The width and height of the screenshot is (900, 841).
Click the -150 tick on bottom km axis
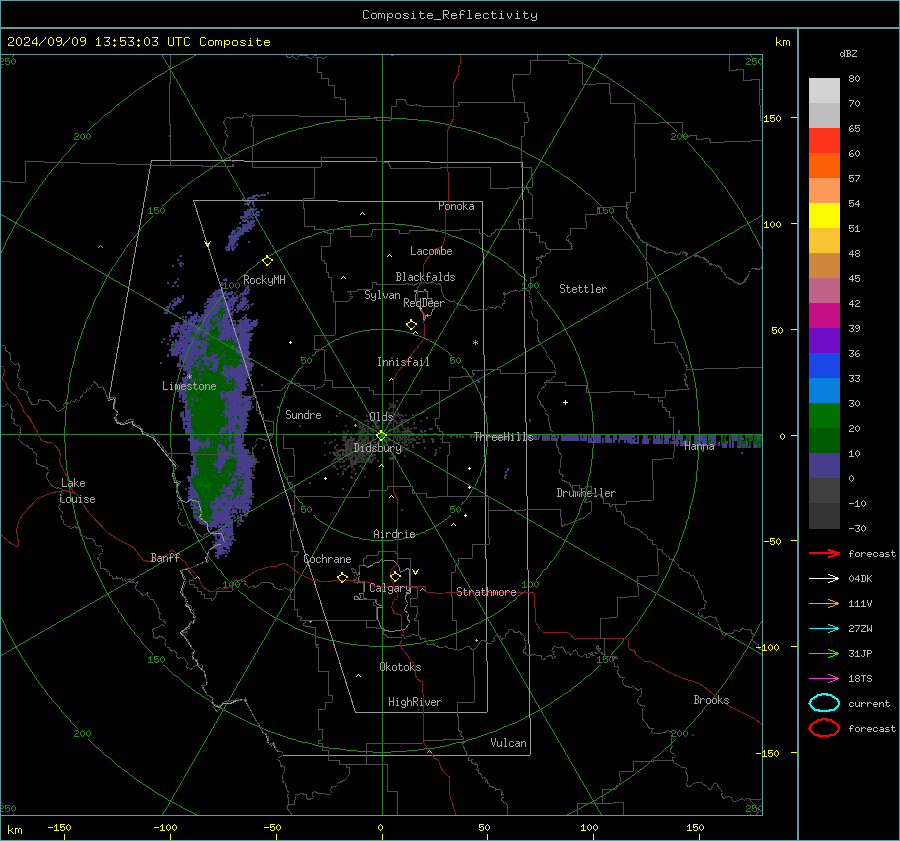[x=59, y=827]
